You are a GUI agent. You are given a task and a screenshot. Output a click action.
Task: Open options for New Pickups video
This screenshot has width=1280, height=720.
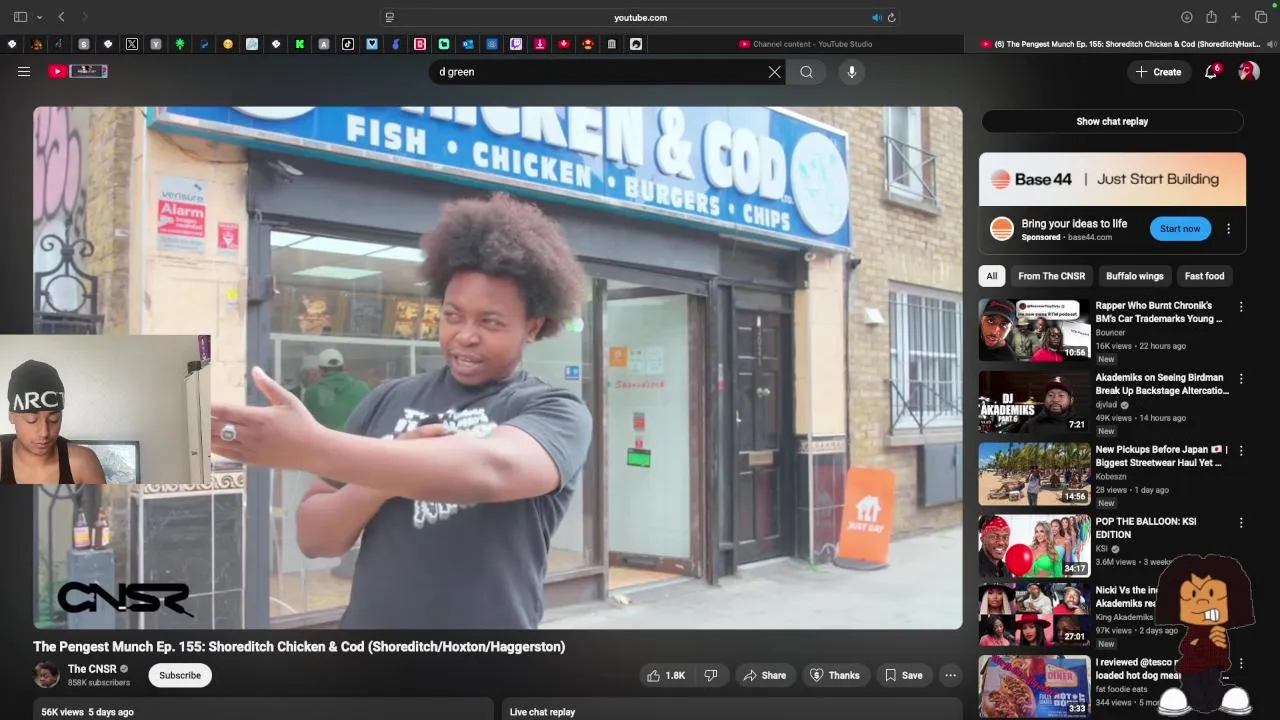[x=1241, y=451]
